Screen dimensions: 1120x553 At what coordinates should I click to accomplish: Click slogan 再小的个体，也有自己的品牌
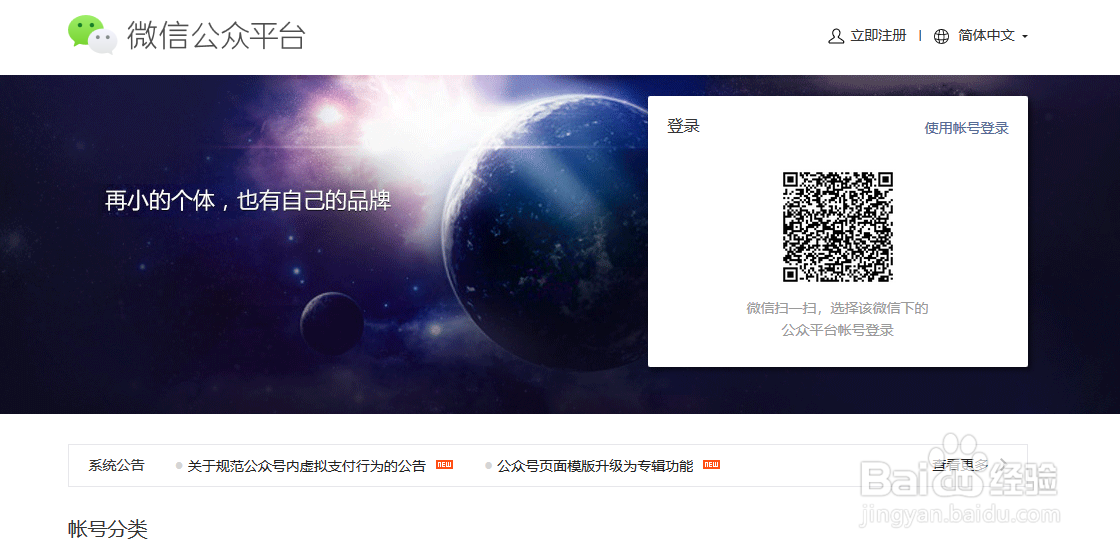[x=249, y=201]
